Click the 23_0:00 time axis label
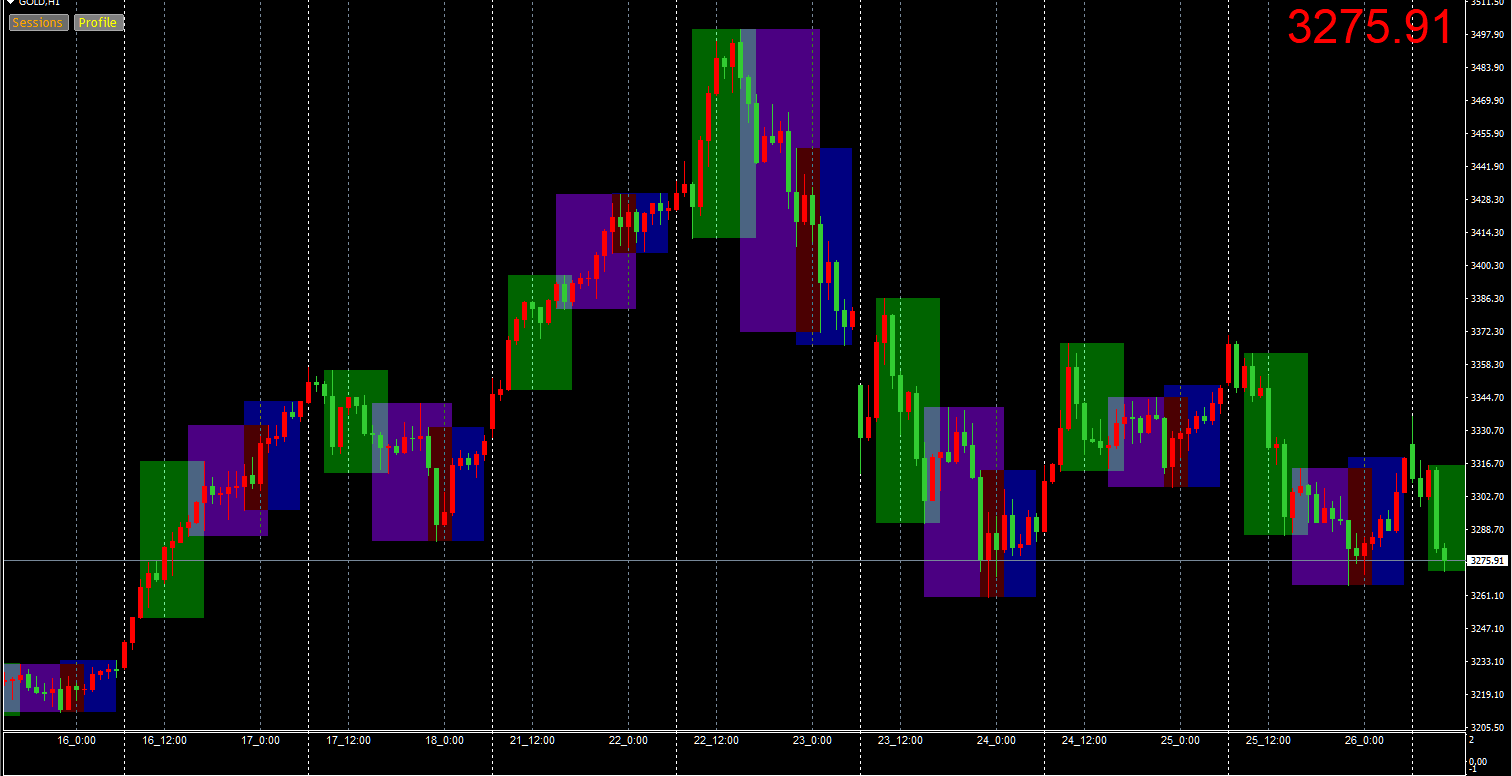1512x776 pixels. 812,741
